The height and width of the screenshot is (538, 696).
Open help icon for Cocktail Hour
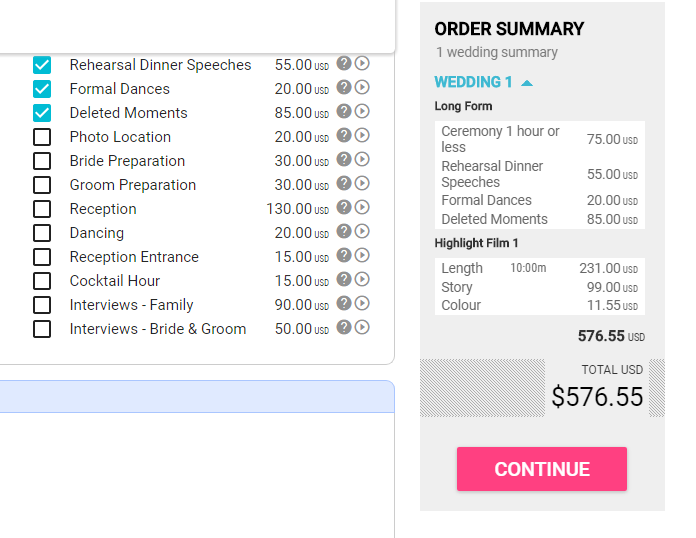[344, 279]
